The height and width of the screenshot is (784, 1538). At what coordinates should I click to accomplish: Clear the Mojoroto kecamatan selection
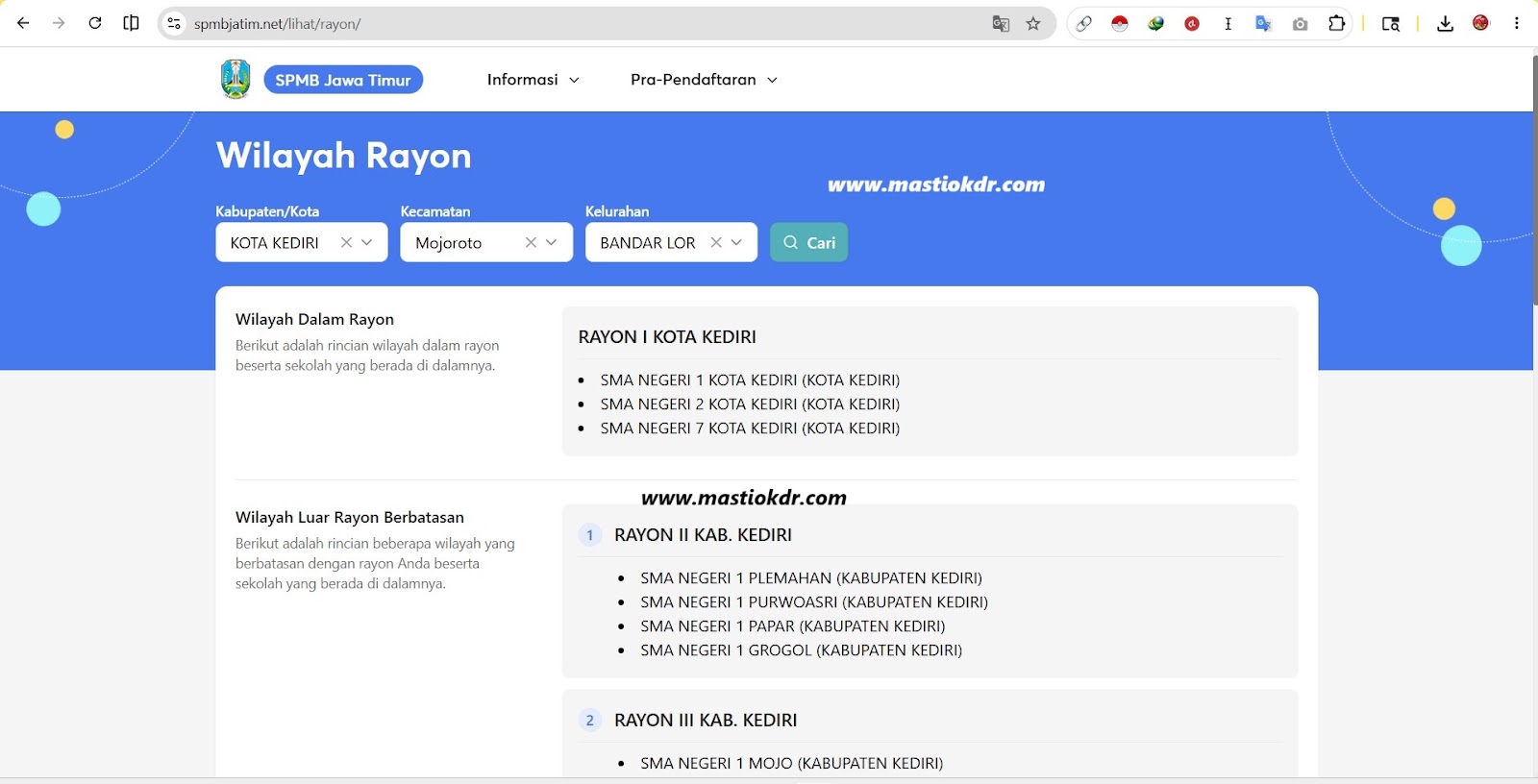[531, 243]
